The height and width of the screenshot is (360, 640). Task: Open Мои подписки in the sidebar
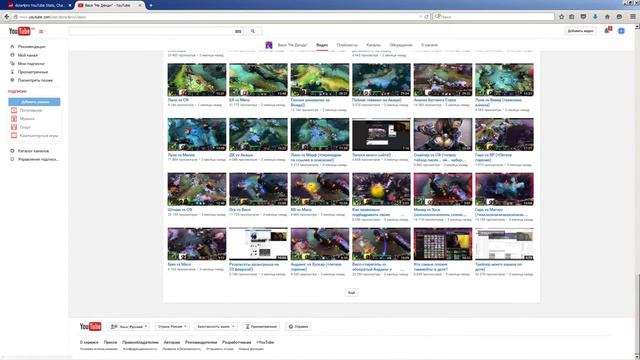[x=31, y=64]
